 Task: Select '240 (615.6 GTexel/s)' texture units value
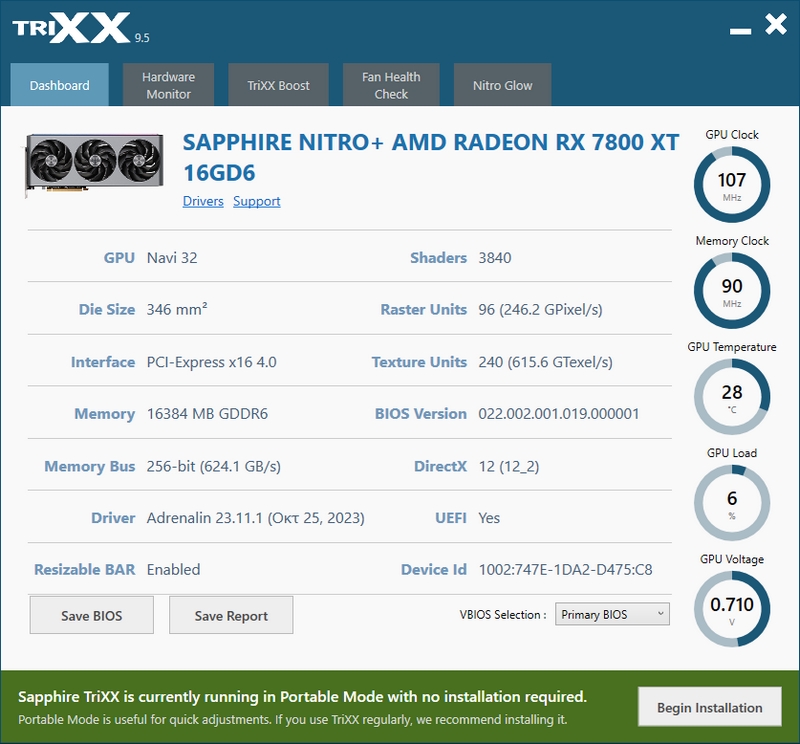coord(545,362)
